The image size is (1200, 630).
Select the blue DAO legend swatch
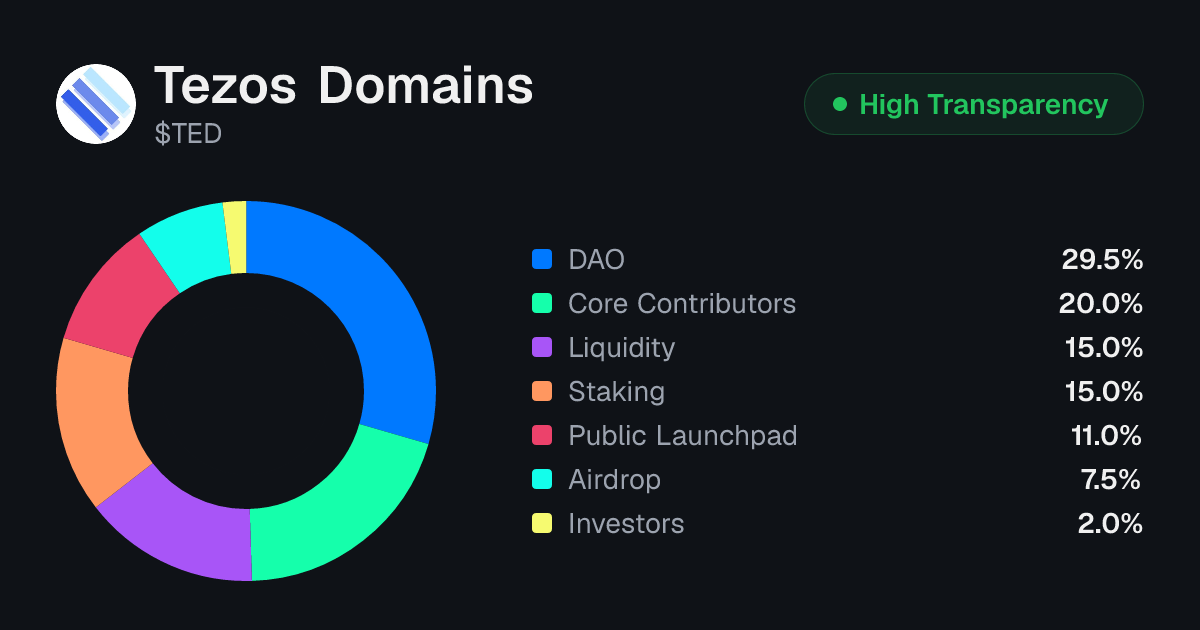point(542,260)
